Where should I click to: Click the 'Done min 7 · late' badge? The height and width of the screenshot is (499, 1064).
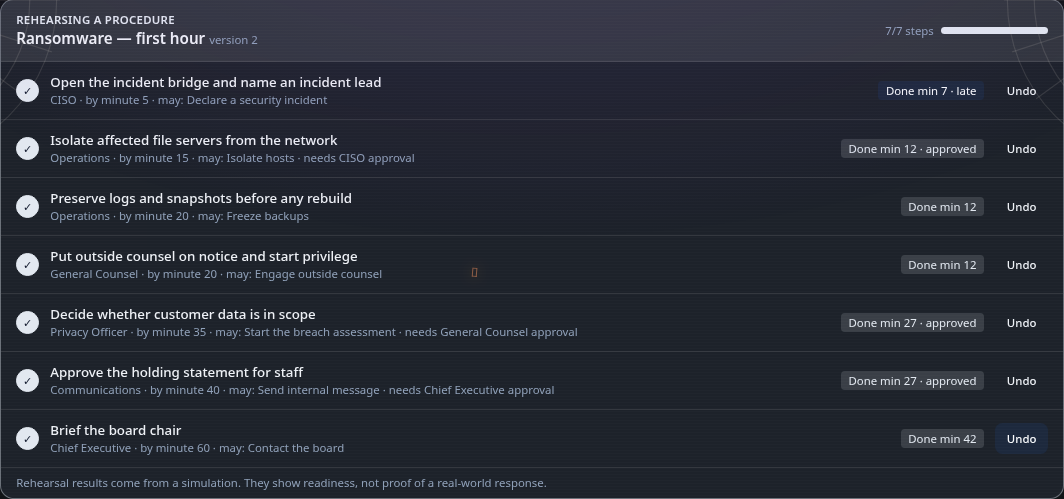coord(930,91)
